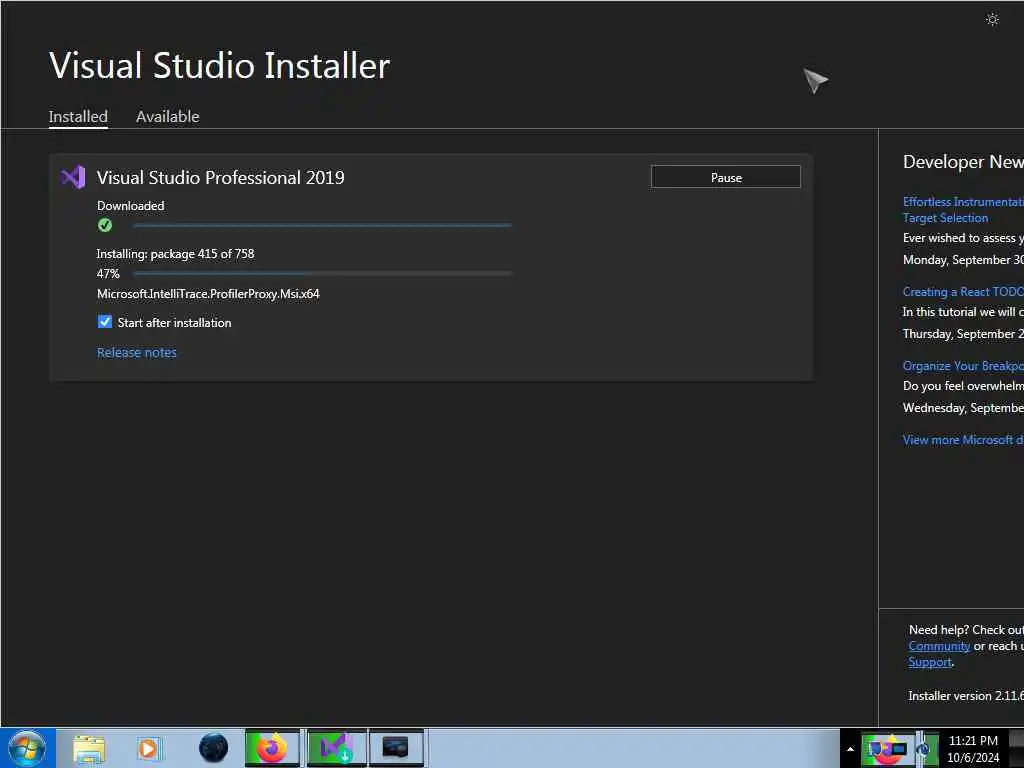Launch Windows Media Player from taskbar
Viewport: 1024px width, 768px height.
coord(148,748)
